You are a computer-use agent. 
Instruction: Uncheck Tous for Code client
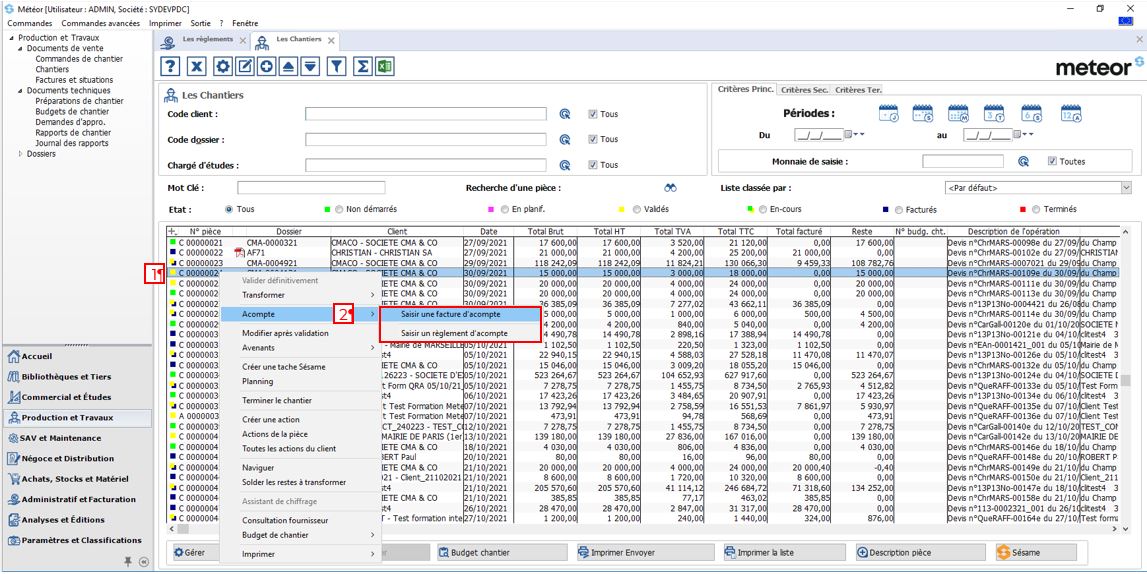(x=593, y=114)
